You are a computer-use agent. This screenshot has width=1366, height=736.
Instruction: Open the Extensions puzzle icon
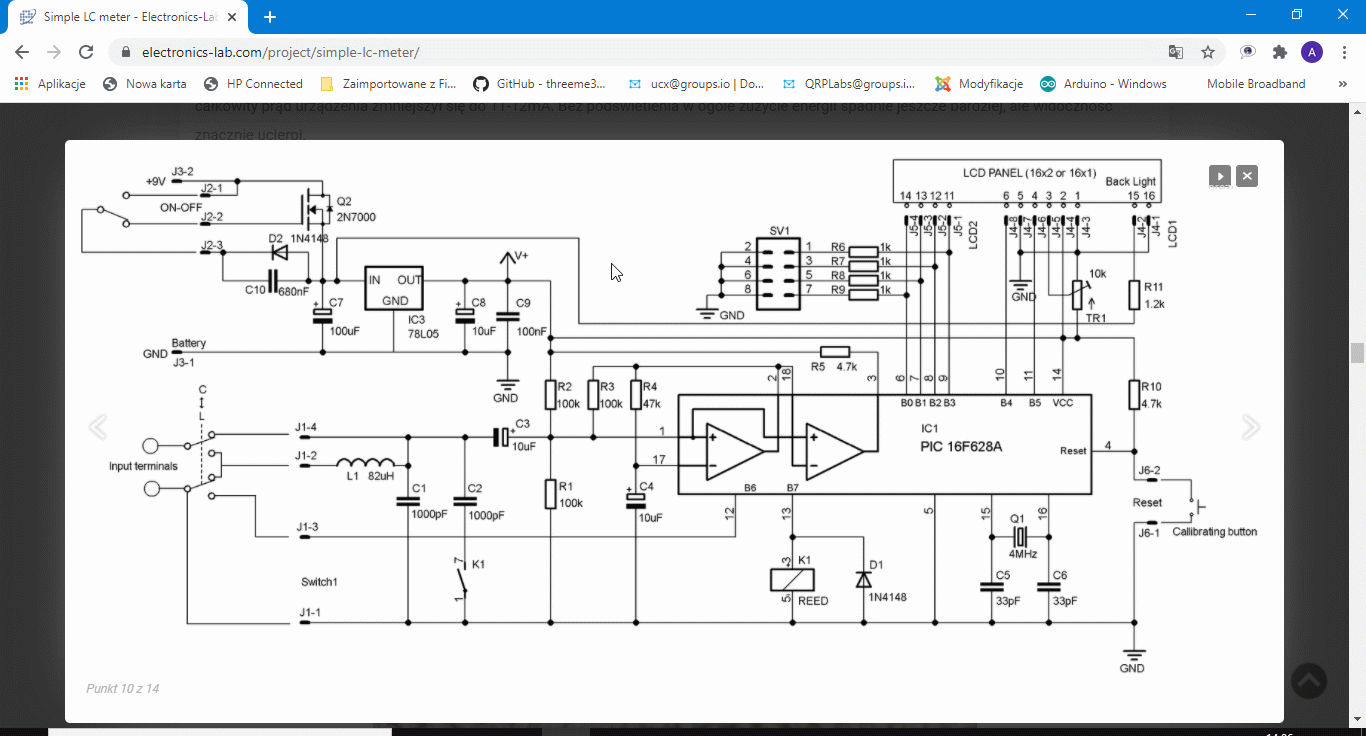coord(1279,52)
